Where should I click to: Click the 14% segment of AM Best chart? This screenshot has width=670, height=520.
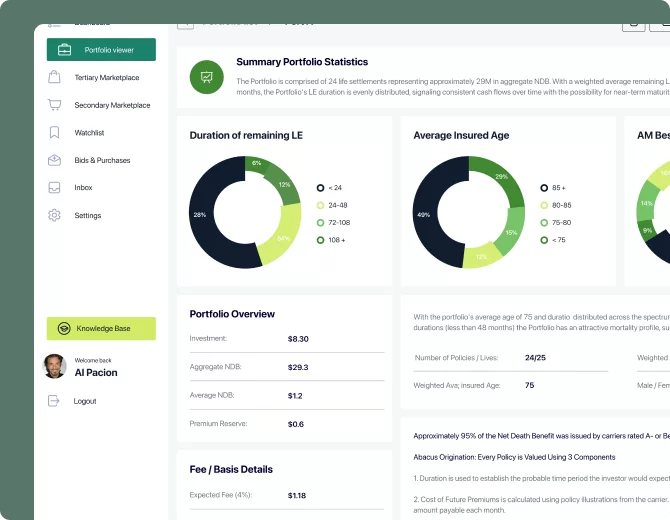tap(646, 203)
